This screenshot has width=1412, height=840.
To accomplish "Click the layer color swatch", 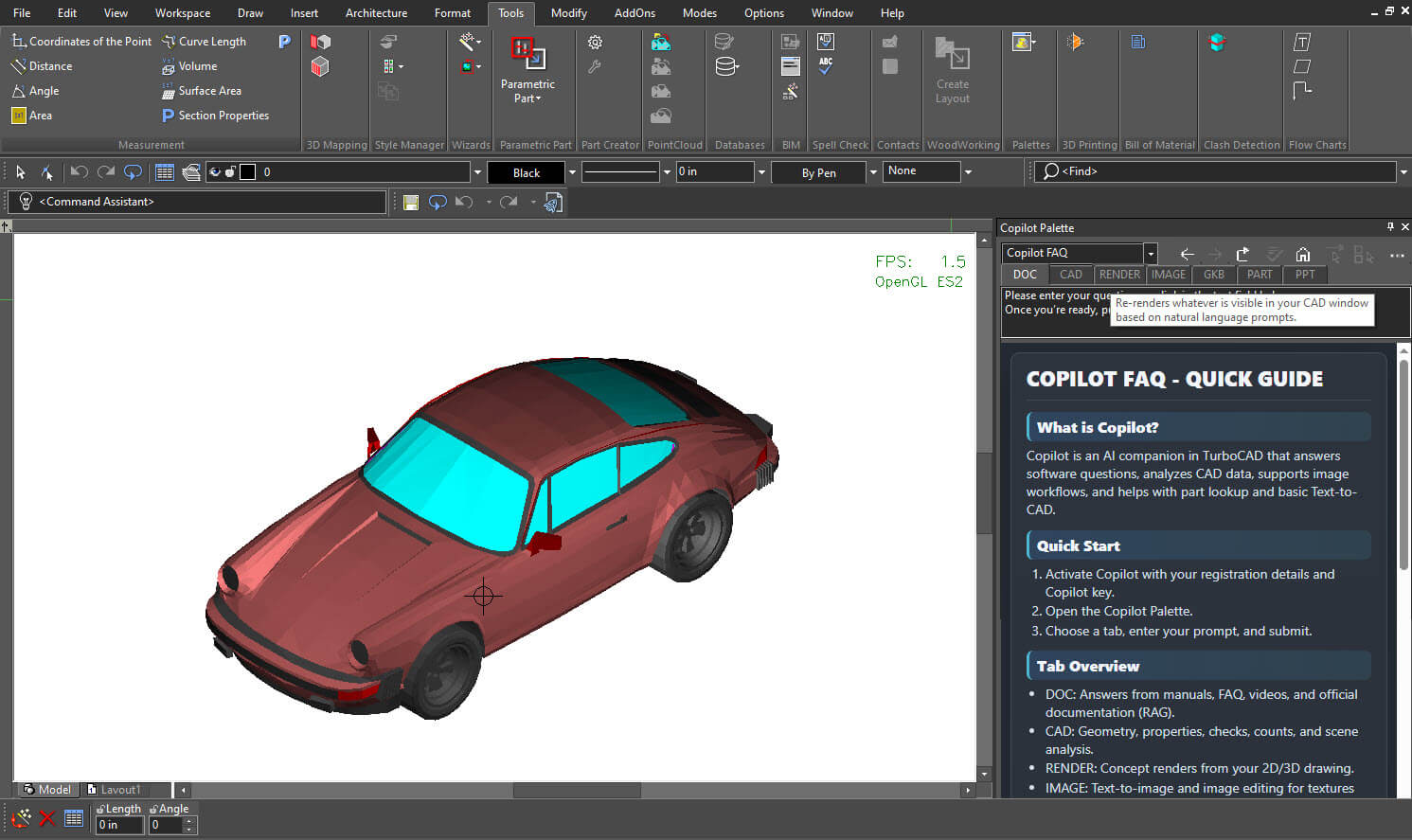I will click(247, 172).
